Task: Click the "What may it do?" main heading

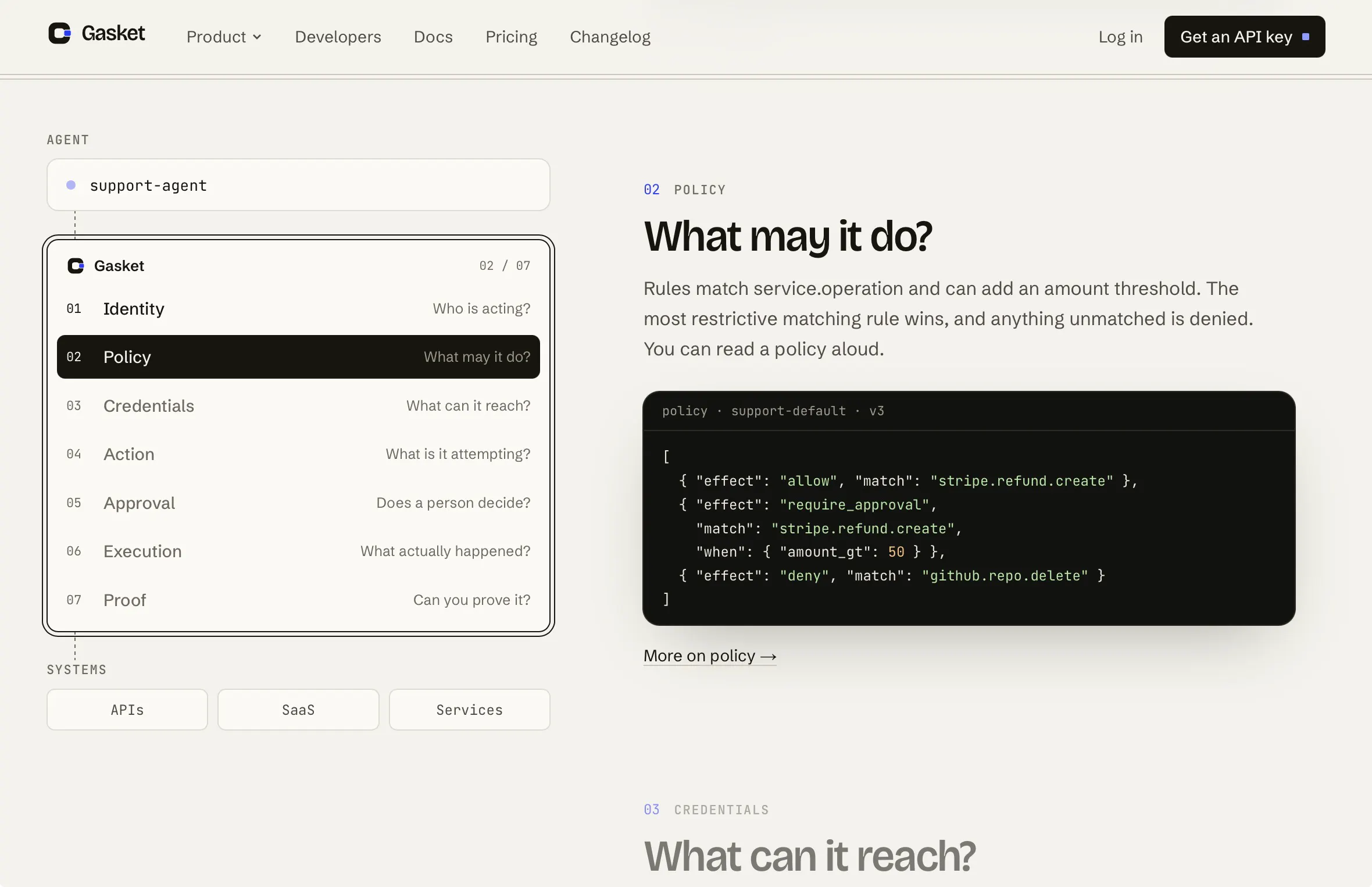Action: pyautogui.click(x=788, y=237)
